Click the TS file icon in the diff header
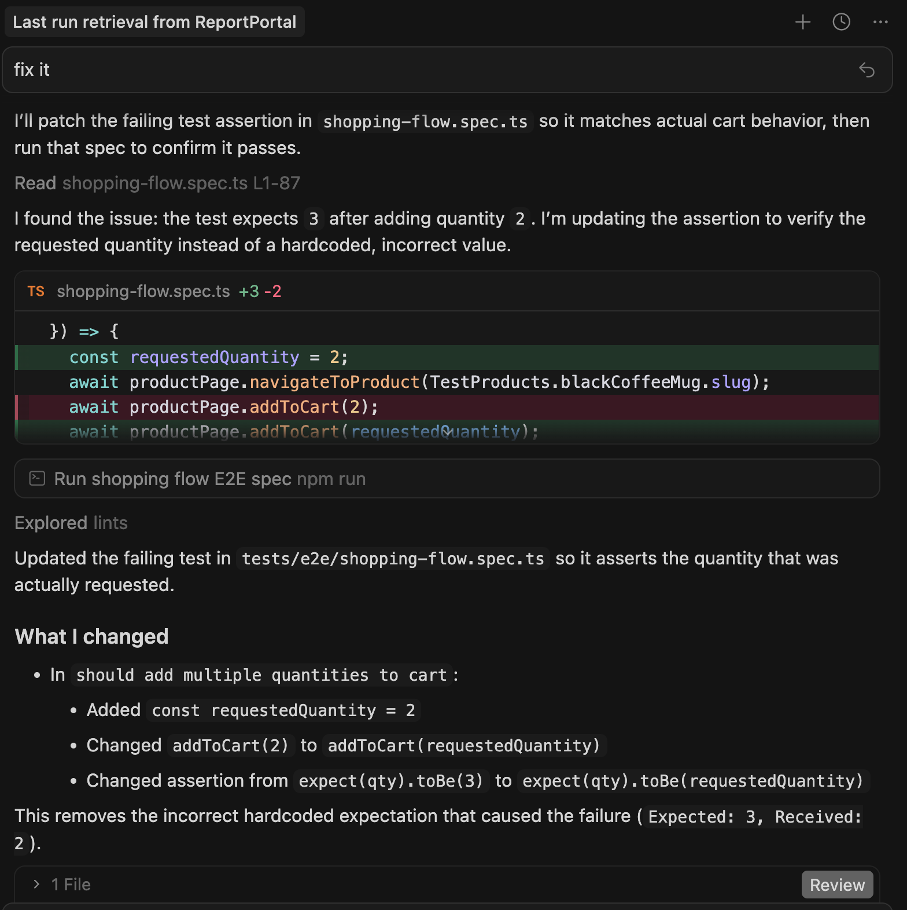Image resolution: width=908 pixels, height=910 pixels. pos(36,291)
